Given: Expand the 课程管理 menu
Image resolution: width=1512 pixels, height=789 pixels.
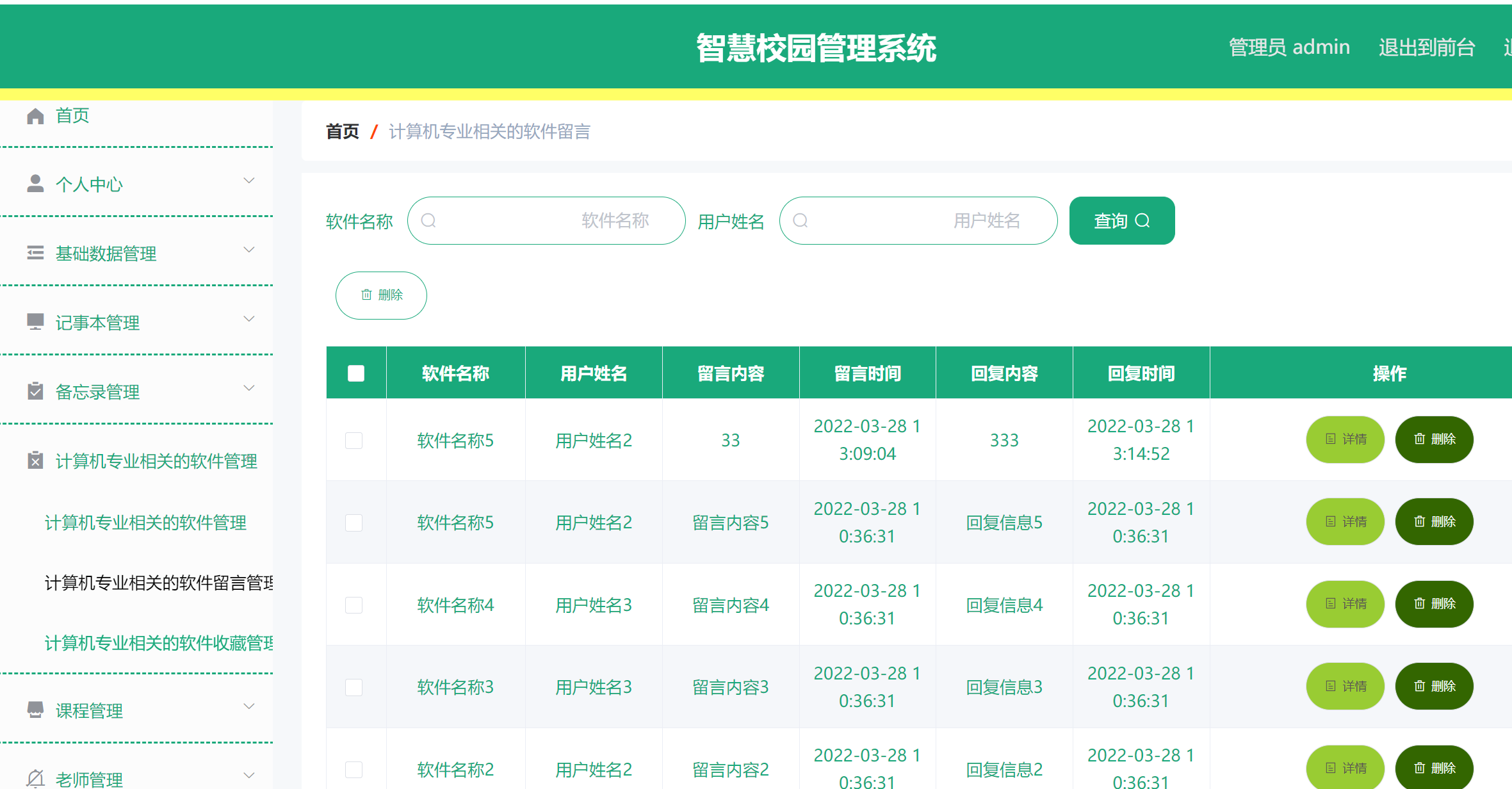Looking at the screenshot, I should point(249,706).
